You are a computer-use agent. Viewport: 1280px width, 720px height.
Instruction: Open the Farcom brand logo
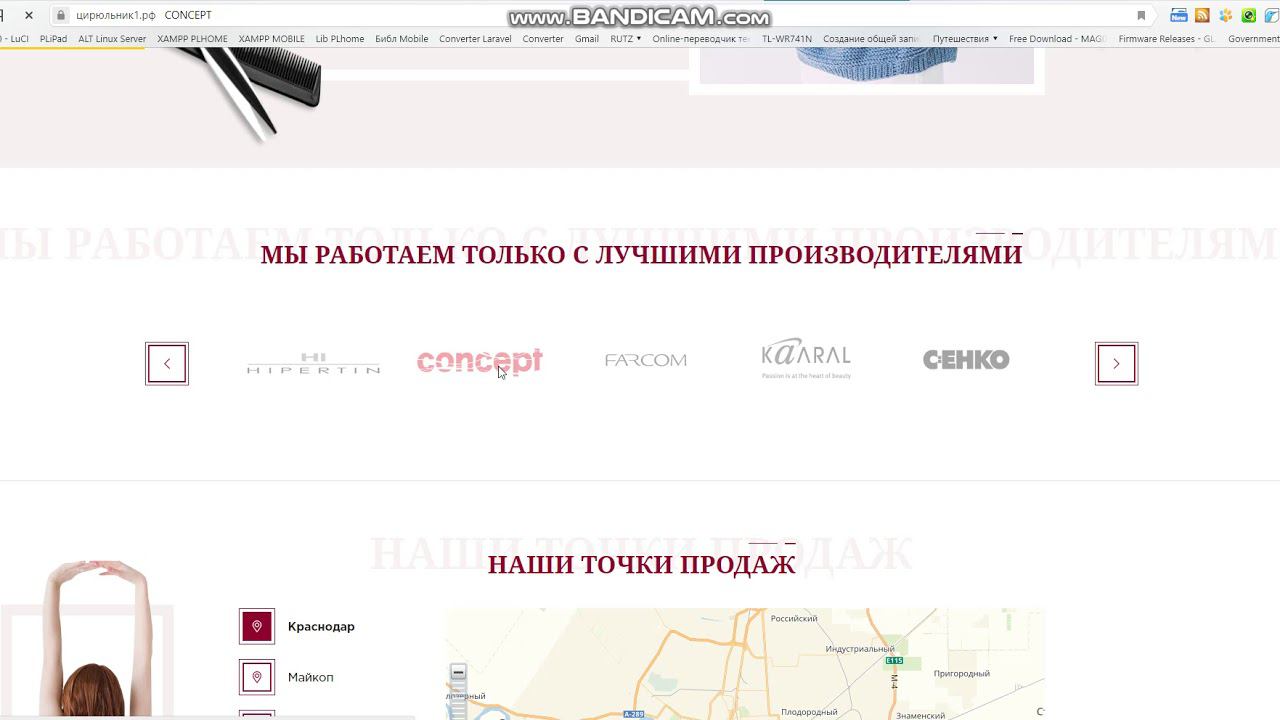[646, 360]
